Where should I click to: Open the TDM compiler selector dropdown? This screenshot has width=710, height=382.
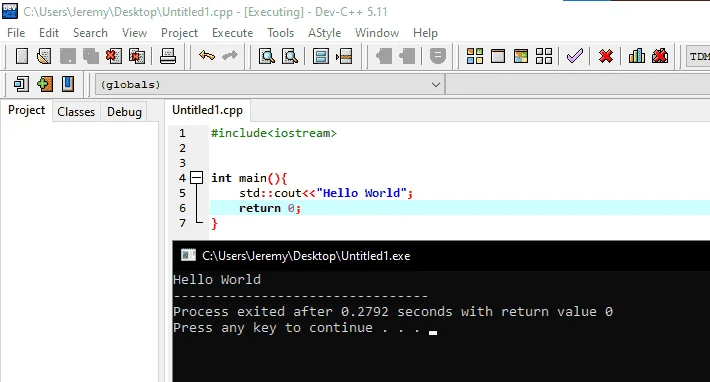tap(698, 57)
